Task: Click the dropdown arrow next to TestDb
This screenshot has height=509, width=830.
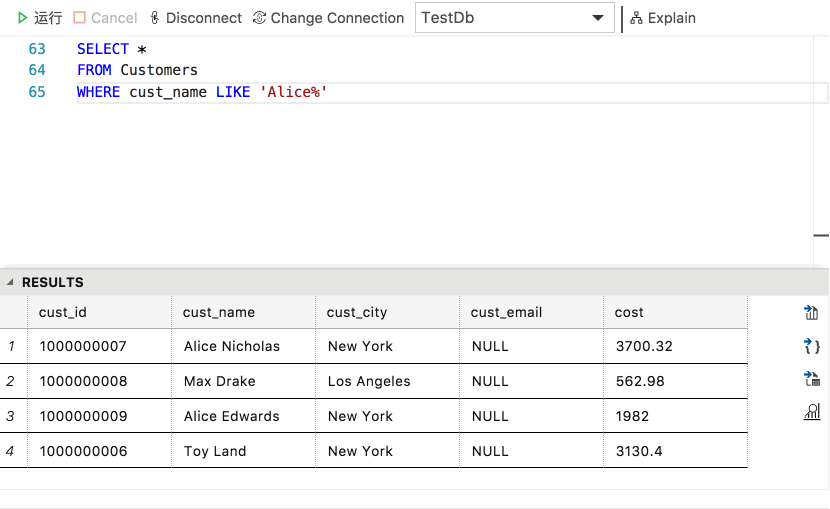Action: point(598,18)
